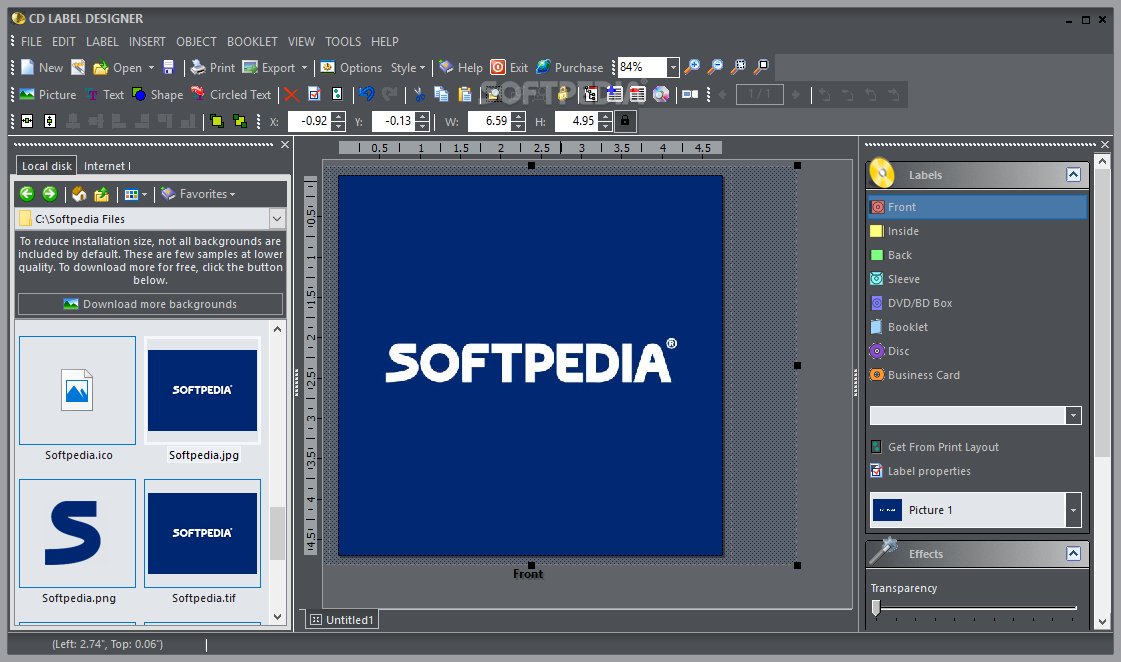Open the Open button dropdown arrow
1121x662 pixels.
point(151,68)
